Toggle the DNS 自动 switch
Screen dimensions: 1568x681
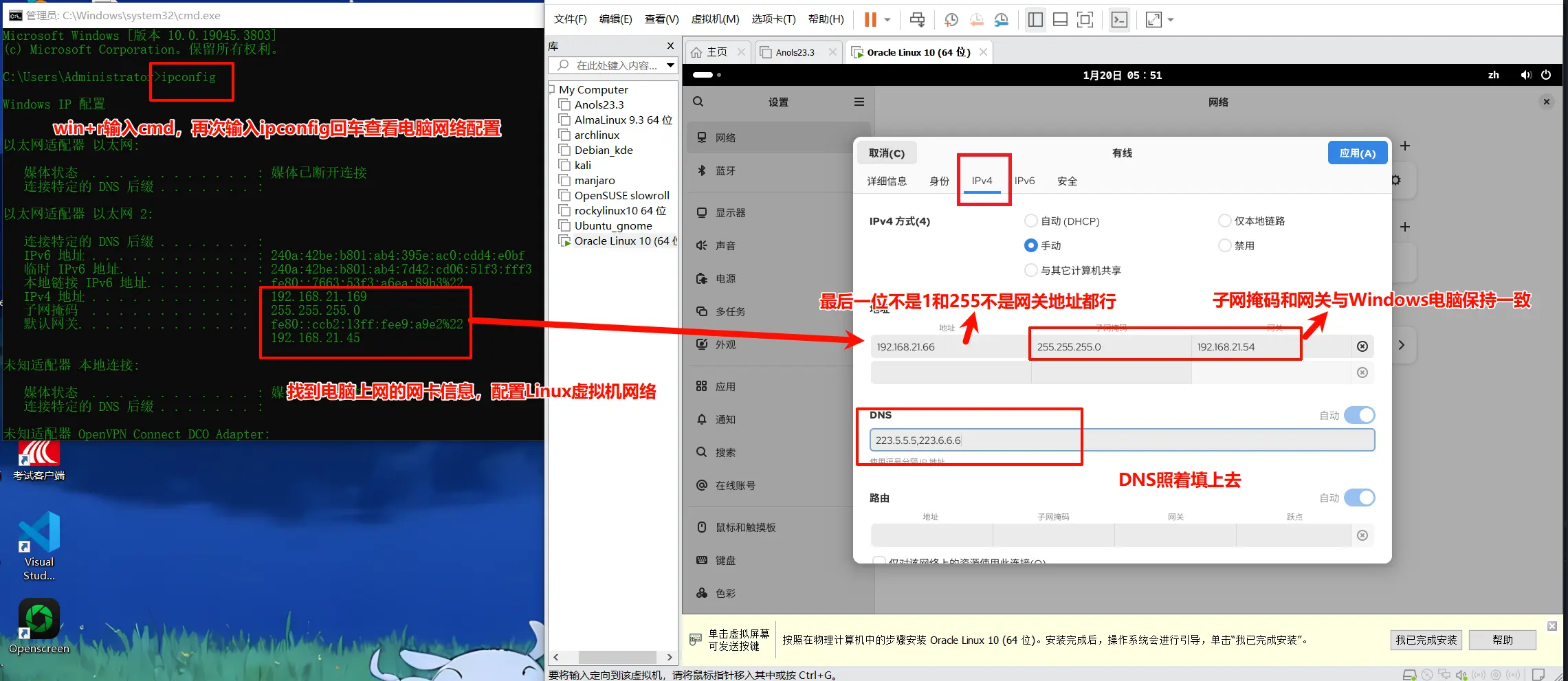(x=1359, y=415)
